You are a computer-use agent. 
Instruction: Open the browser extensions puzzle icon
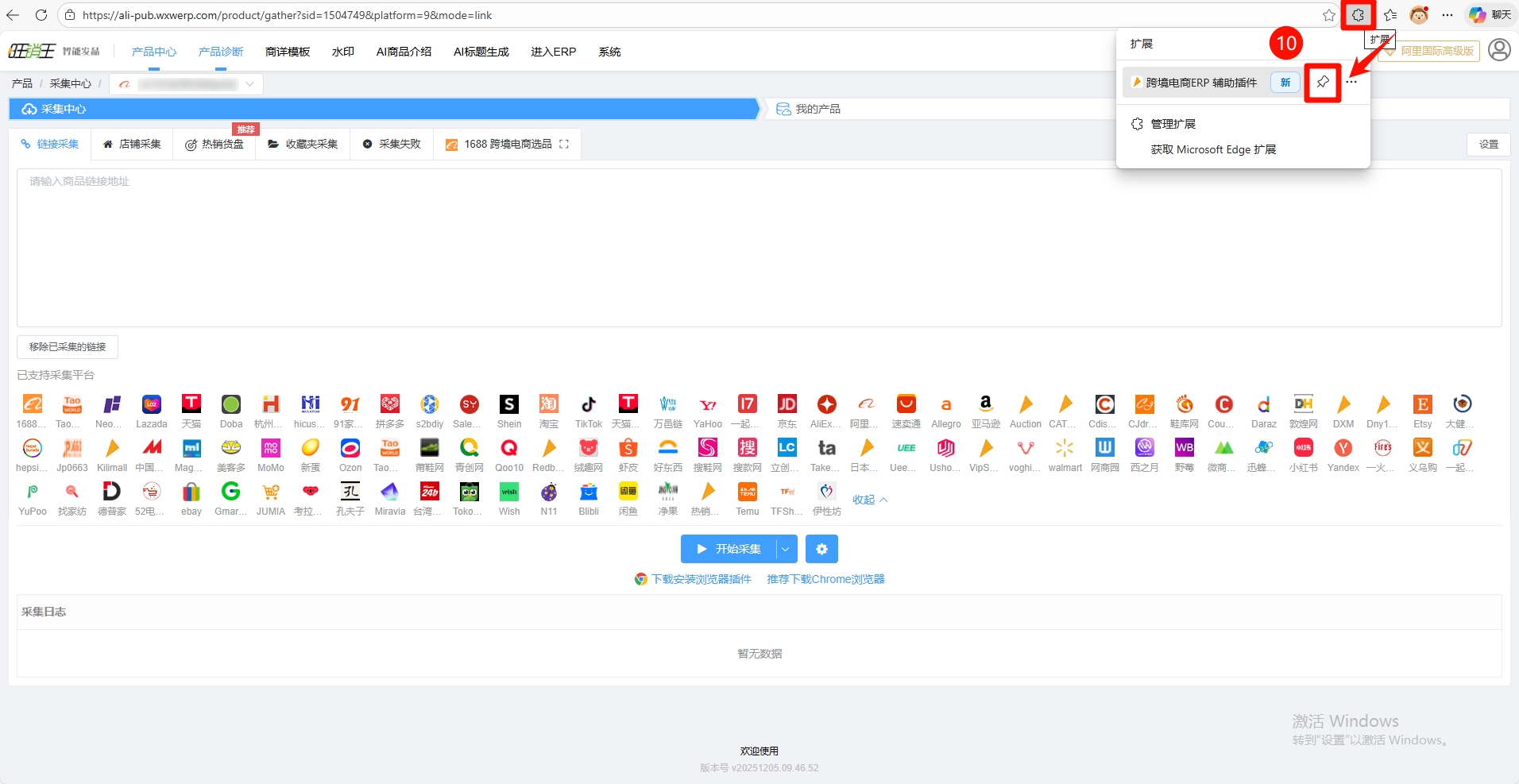tap(1358, 15)
